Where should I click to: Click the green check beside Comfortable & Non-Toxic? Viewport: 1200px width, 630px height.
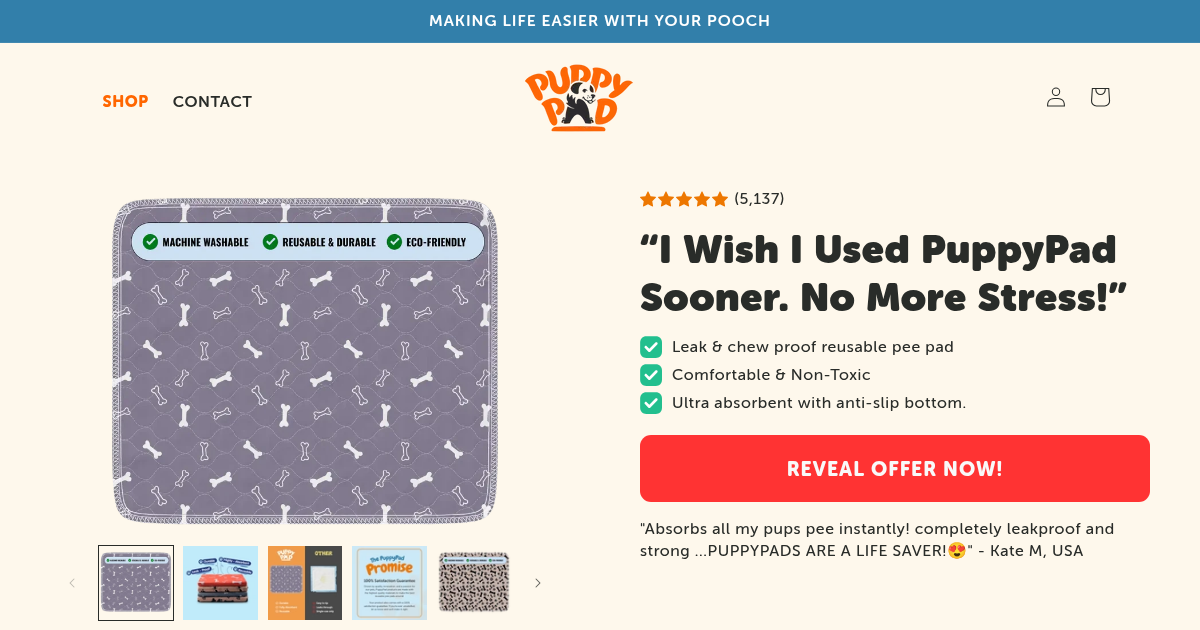[x=651, y=375]
